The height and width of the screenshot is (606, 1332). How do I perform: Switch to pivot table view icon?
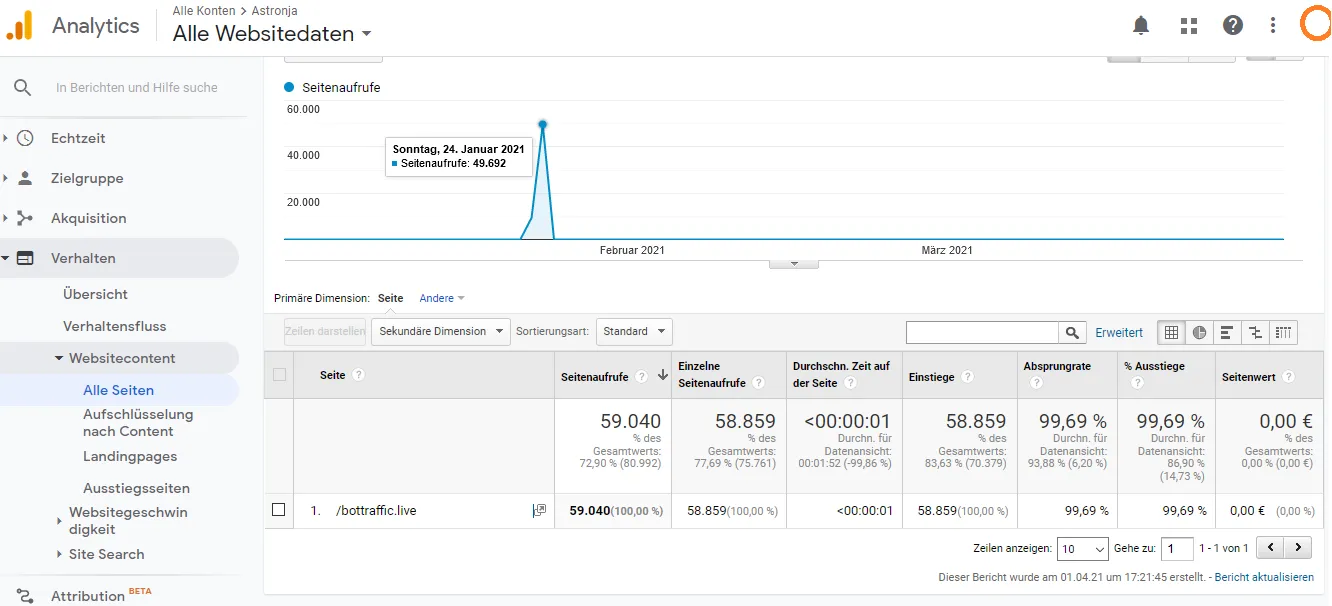1284,332
